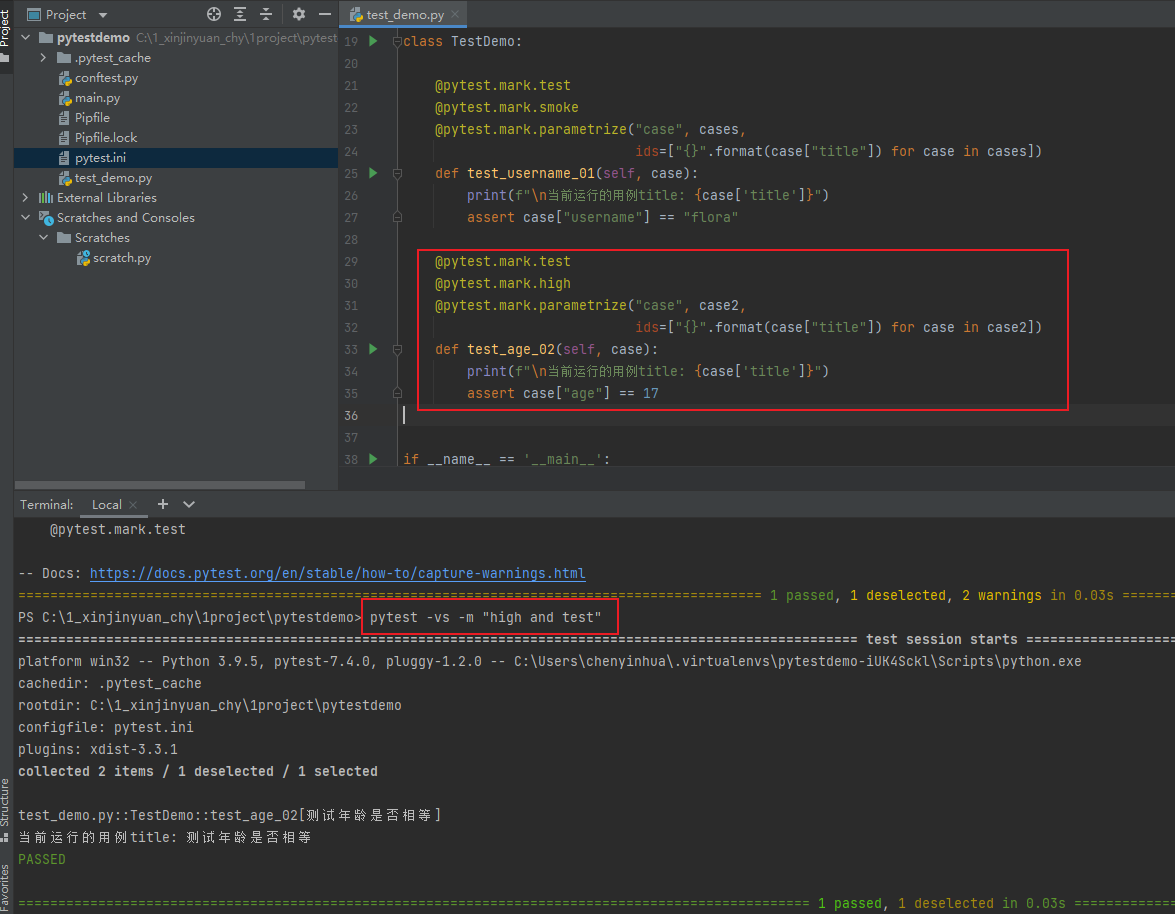Image resolution: width=1175 pixels, height=914 pixels.
Task: Run TestDemo class via gutter play icon
Action: tap(371, 40)
